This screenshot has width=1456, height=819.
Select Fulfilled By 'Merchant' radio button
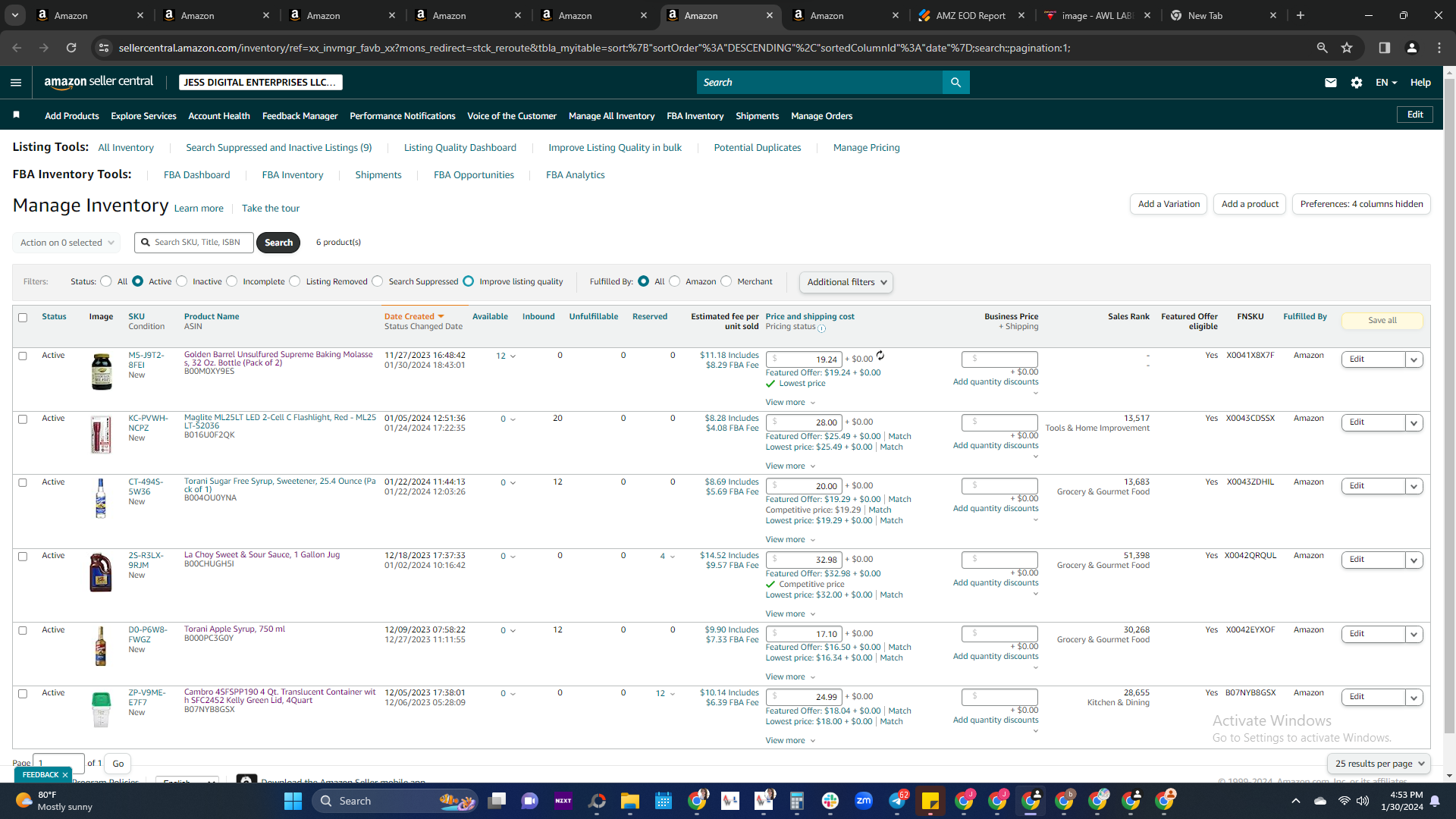(726, 281)
